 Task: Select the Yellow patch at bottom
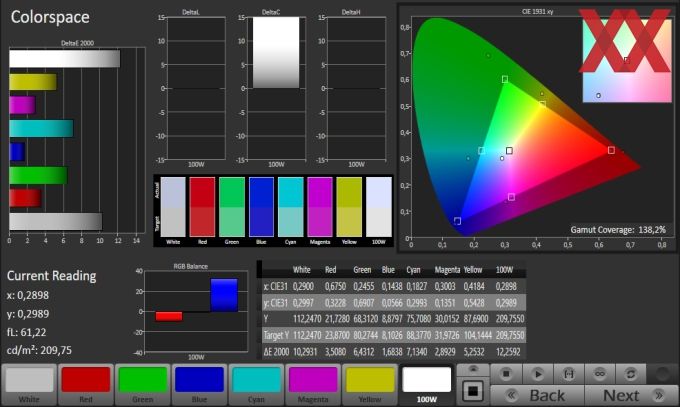(x=370, y=385)
